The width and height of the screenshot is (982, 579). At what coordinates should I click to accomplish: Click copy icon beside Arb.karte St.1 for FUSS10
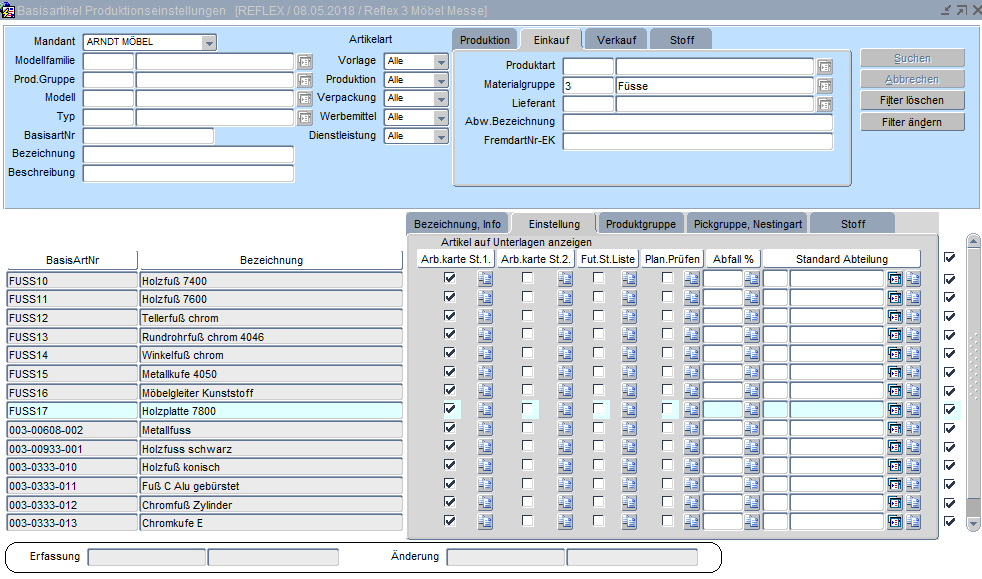point(485,280)
